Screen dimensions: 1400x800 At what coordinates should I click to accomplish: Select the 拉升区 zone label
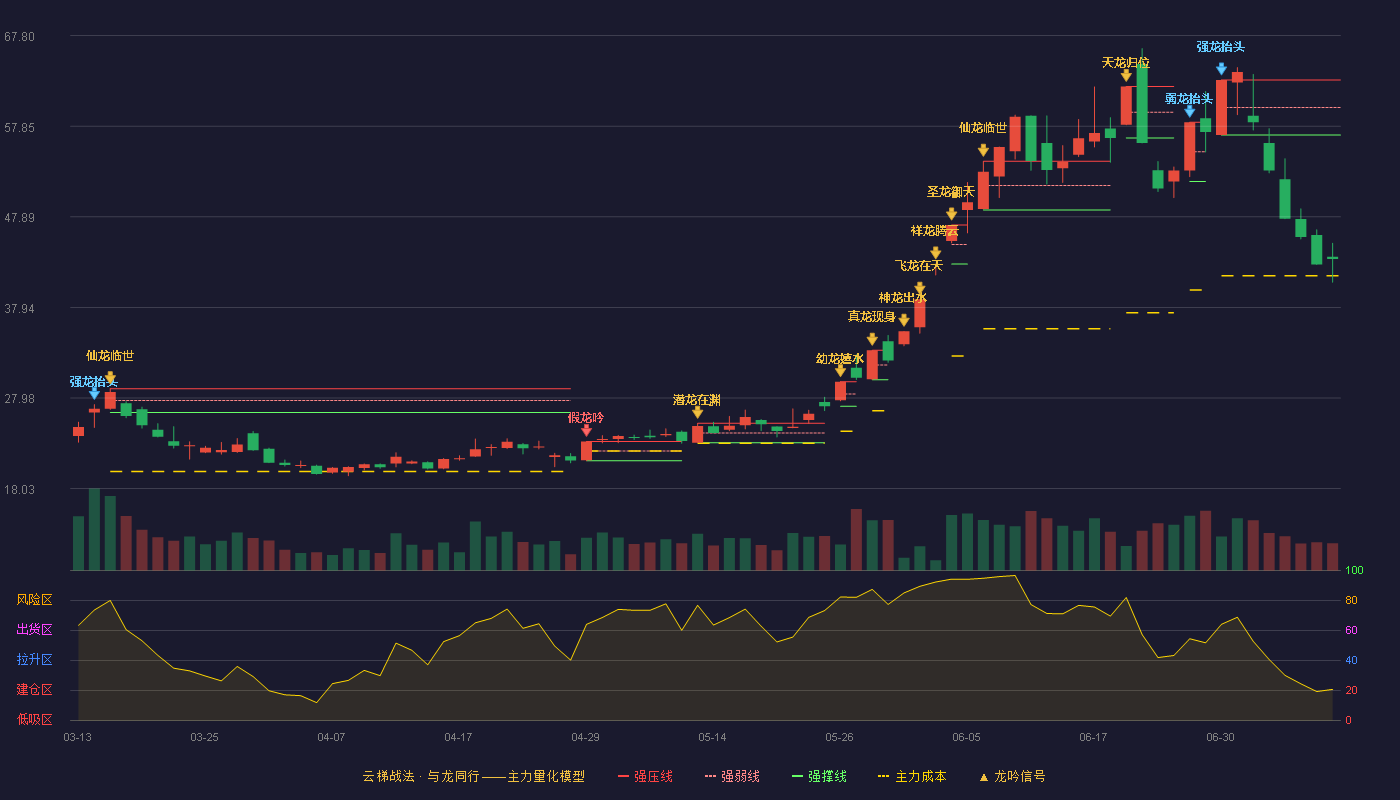click(35, 660)
